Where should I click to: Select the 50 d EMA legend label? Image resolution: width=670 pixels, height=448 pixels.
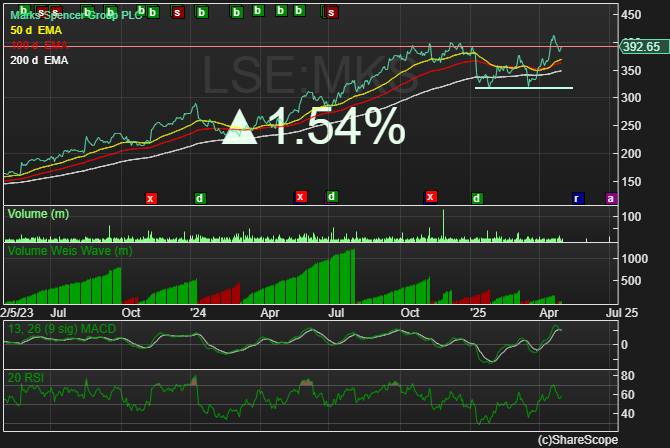[x=36, y=30]
